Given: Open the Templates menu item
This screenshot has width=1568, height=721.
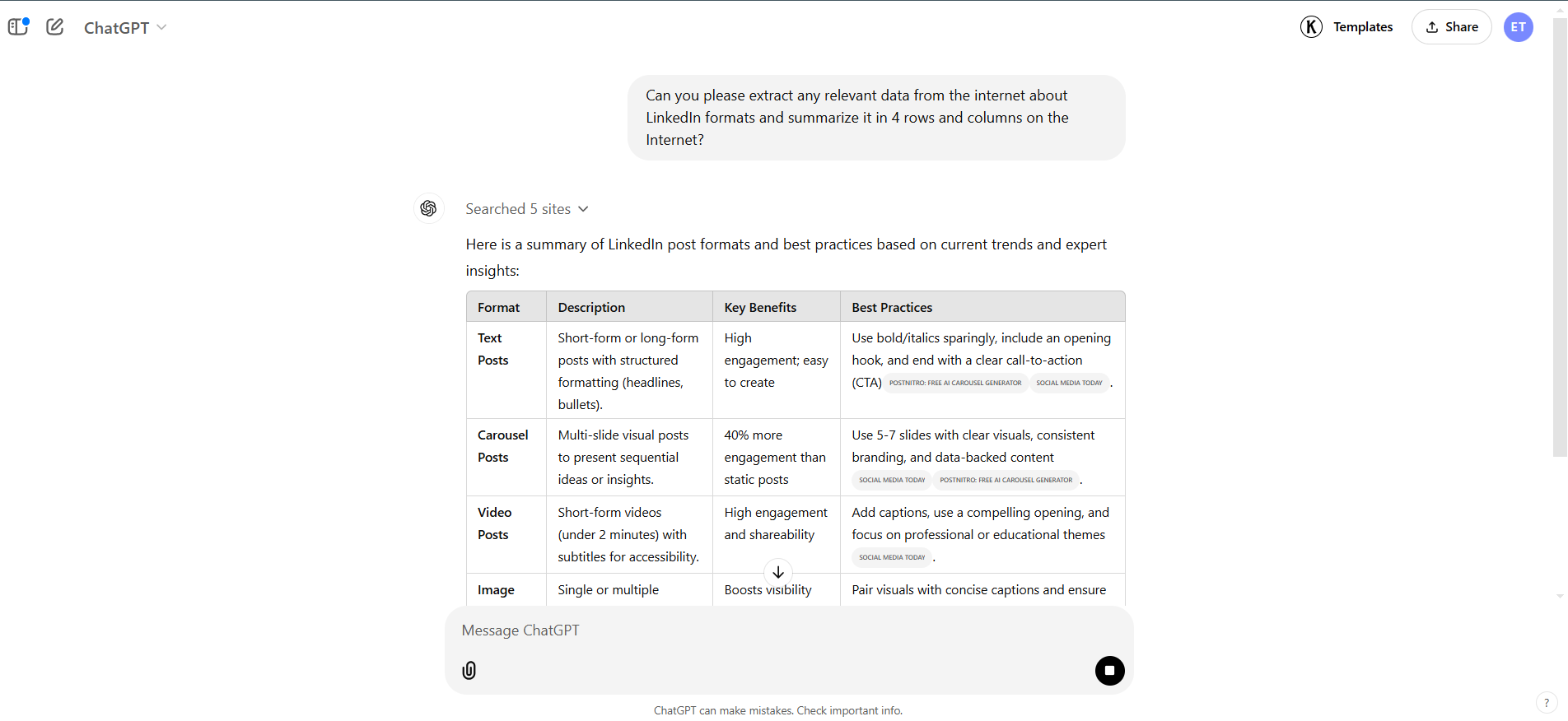Looking at the screenshot, I should point(1363,27).
